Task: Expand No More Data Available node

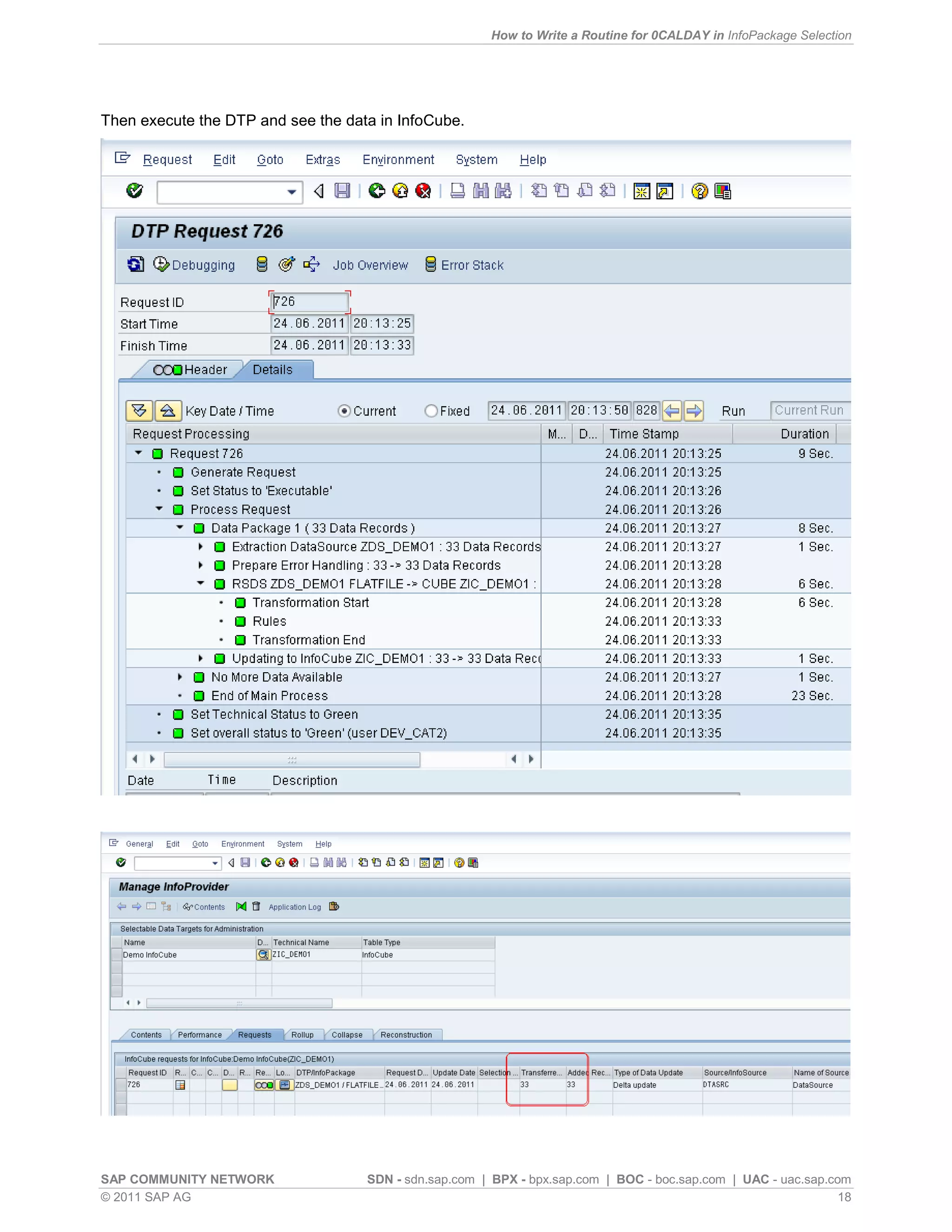Action: pyautogui.click(x=180, y=676)
